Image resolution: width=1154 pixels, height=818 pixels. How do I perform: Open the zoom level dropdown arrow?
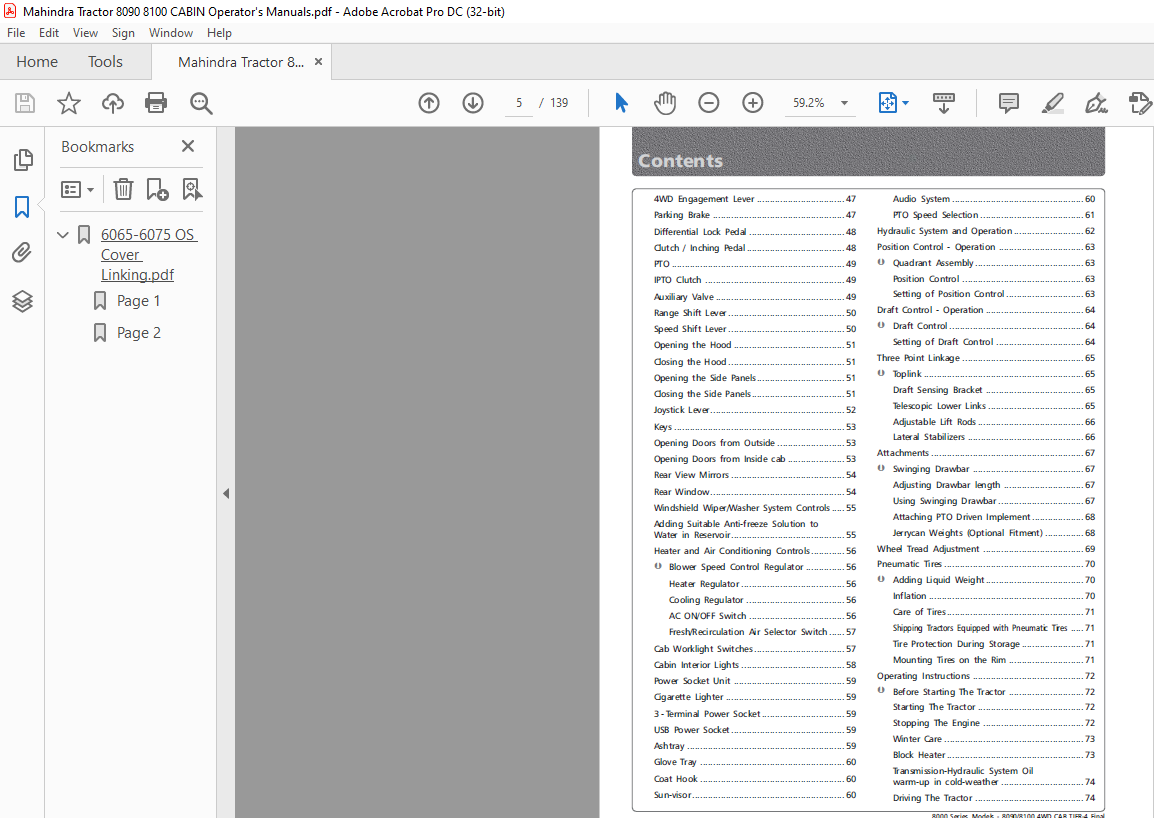(x=844, y=103)
